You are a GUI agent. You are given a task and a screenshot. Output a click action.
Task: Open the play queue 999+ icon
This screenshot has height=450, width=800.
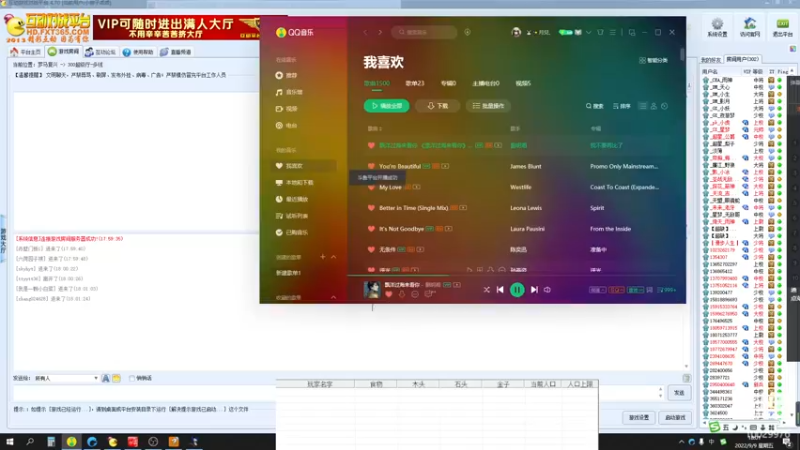click(x=667, y=290)
